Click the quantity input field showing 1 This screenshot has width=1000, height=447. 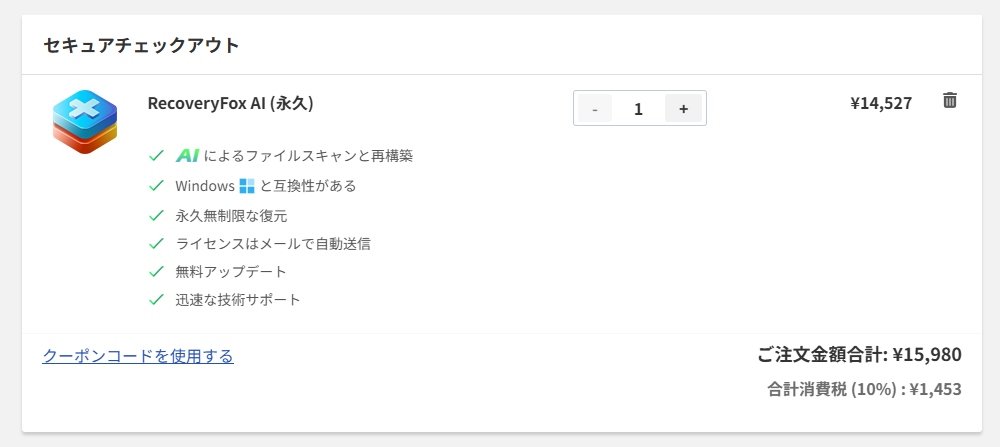639,109
